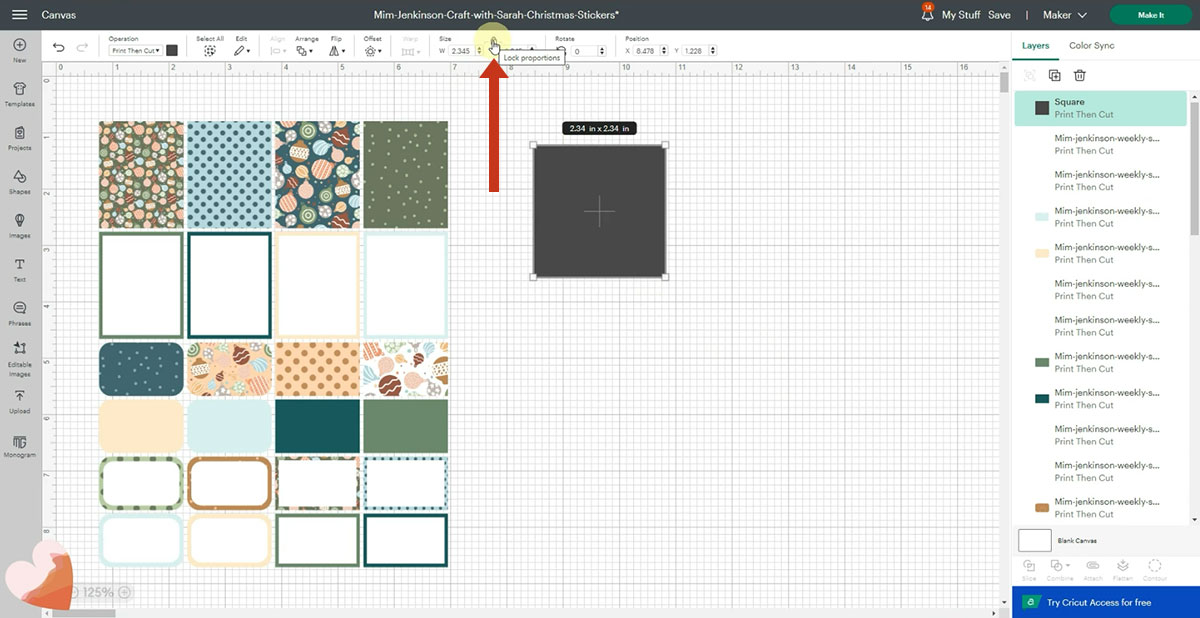This screenshot has width=1200, height=618.
Task: Open the Monogram tool
Action: click(19, 444)
